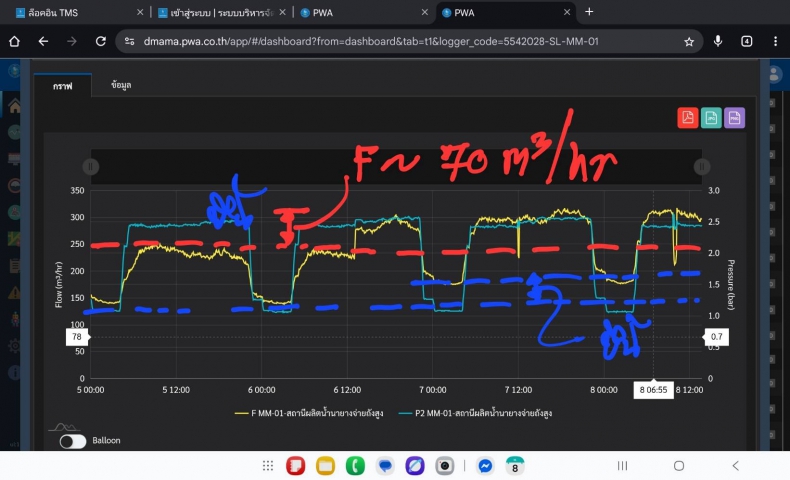Toggle the Balloon switch
The width and height of the screenshot is (790, 480).
coord(72,440)
